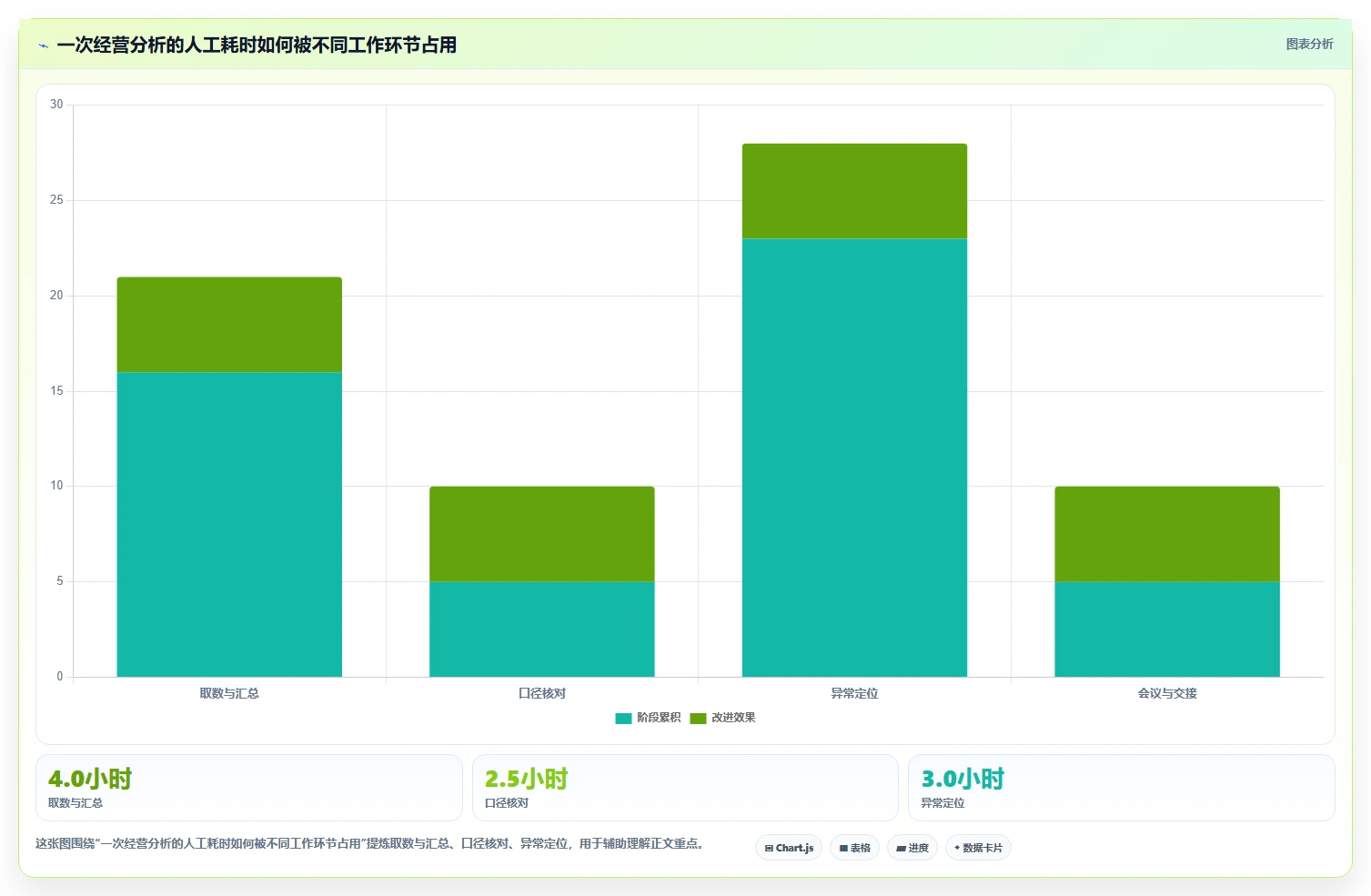Click the 3.0小时 value in the stat card
This screenshot has width=1371, height=896.
click(x=963, y=779)
